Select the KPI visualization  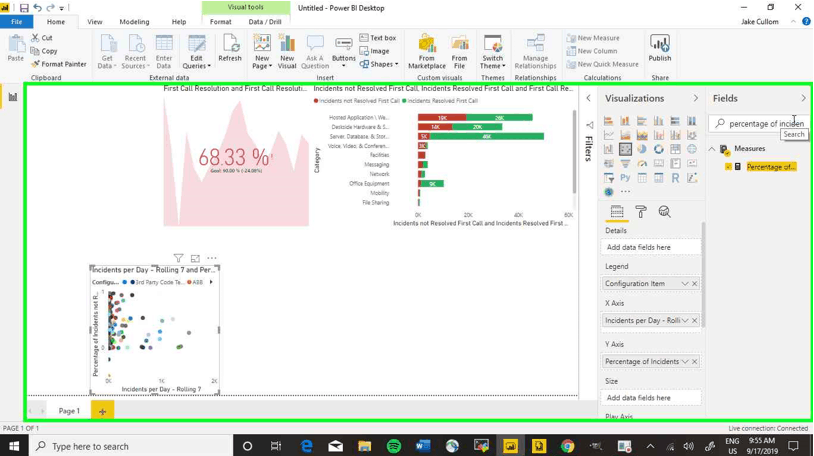691,164
